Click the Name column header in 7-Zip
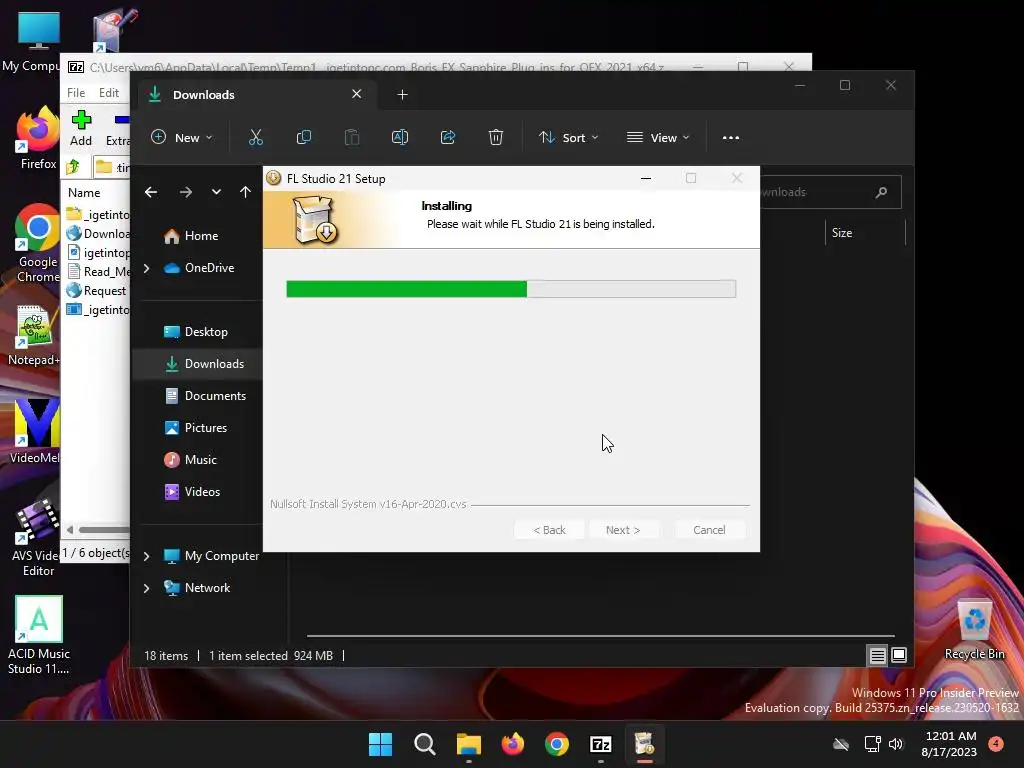1024x768 pixels. click(84, 193)
